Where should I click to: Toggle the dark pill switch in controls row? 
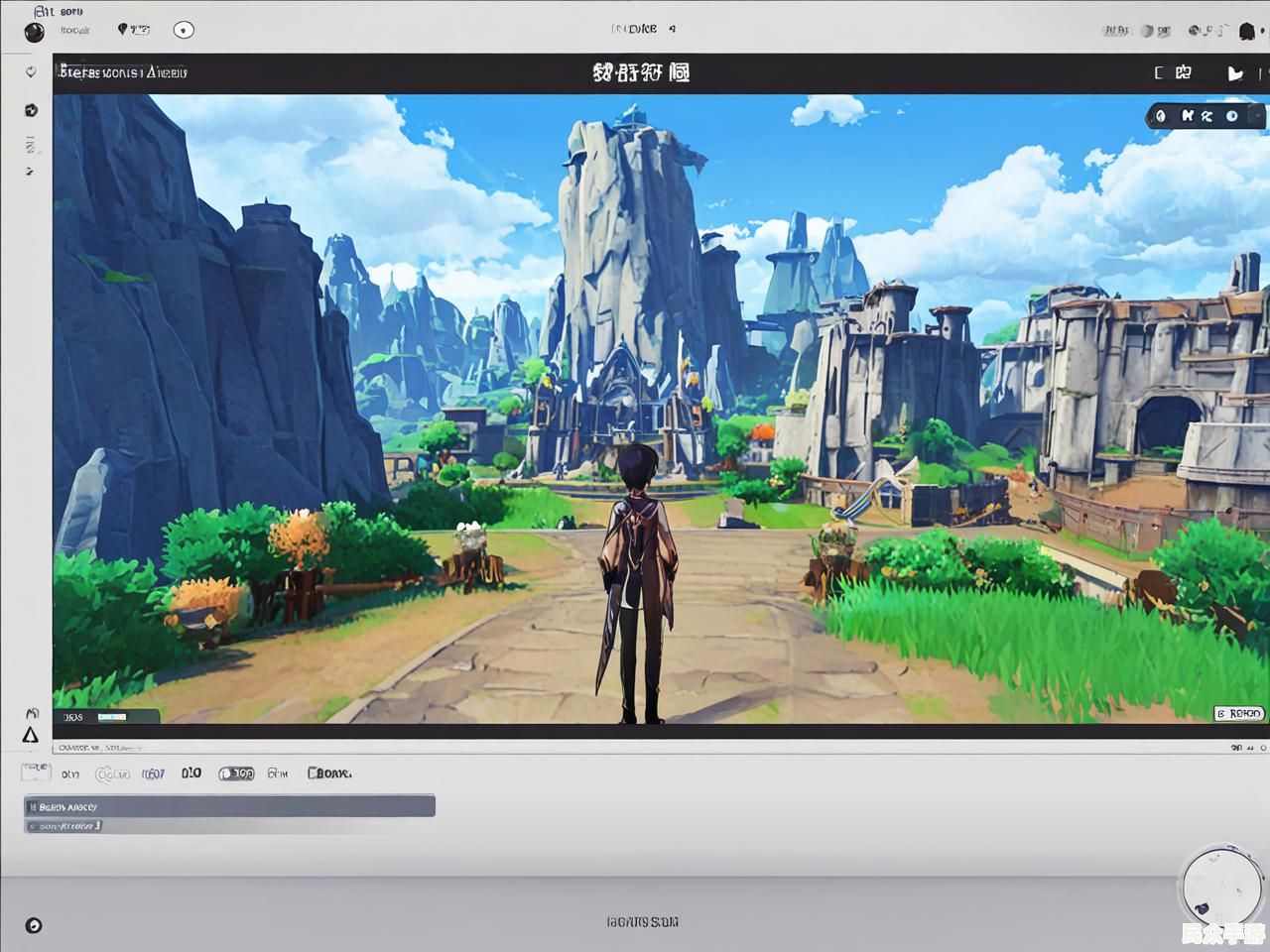pos(236,773)
